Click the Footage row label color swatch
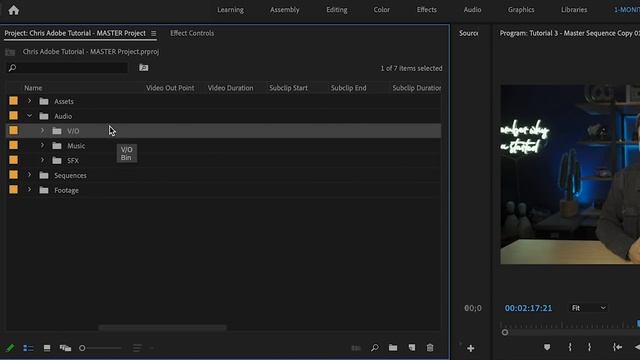Viewport: 640px width, 360px height. (13, 190)
